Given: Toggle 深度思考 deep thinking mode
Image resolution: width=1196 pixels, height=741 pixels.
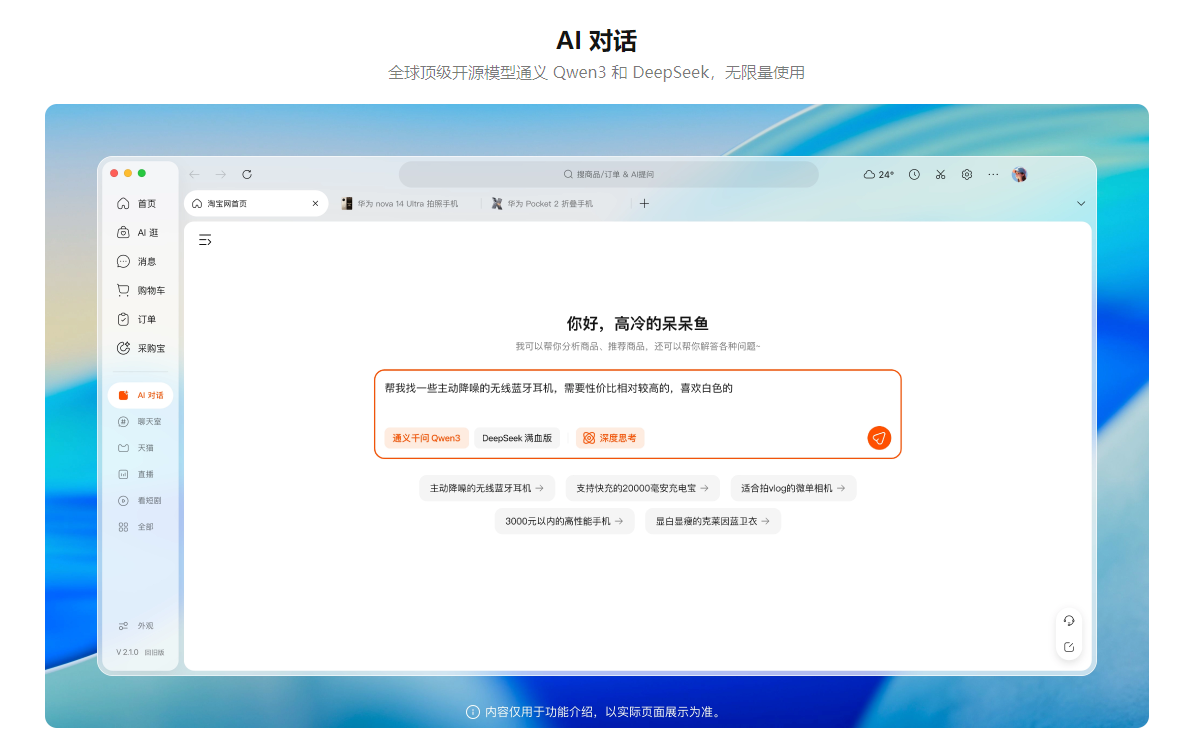Looking at the screenshot, I should (610, 438).
